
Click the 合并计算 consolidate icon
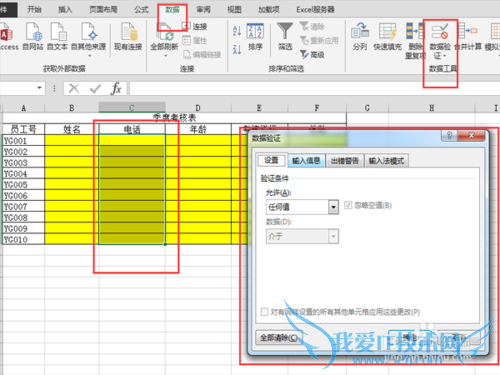[x=468, y=36]
